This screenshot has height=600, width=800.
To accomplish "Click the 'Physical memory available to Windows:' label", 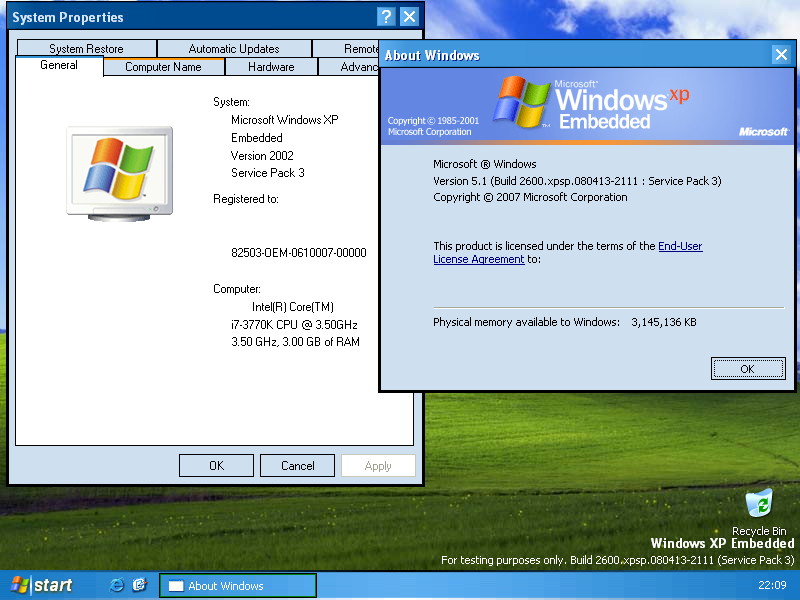I will 527,322.
